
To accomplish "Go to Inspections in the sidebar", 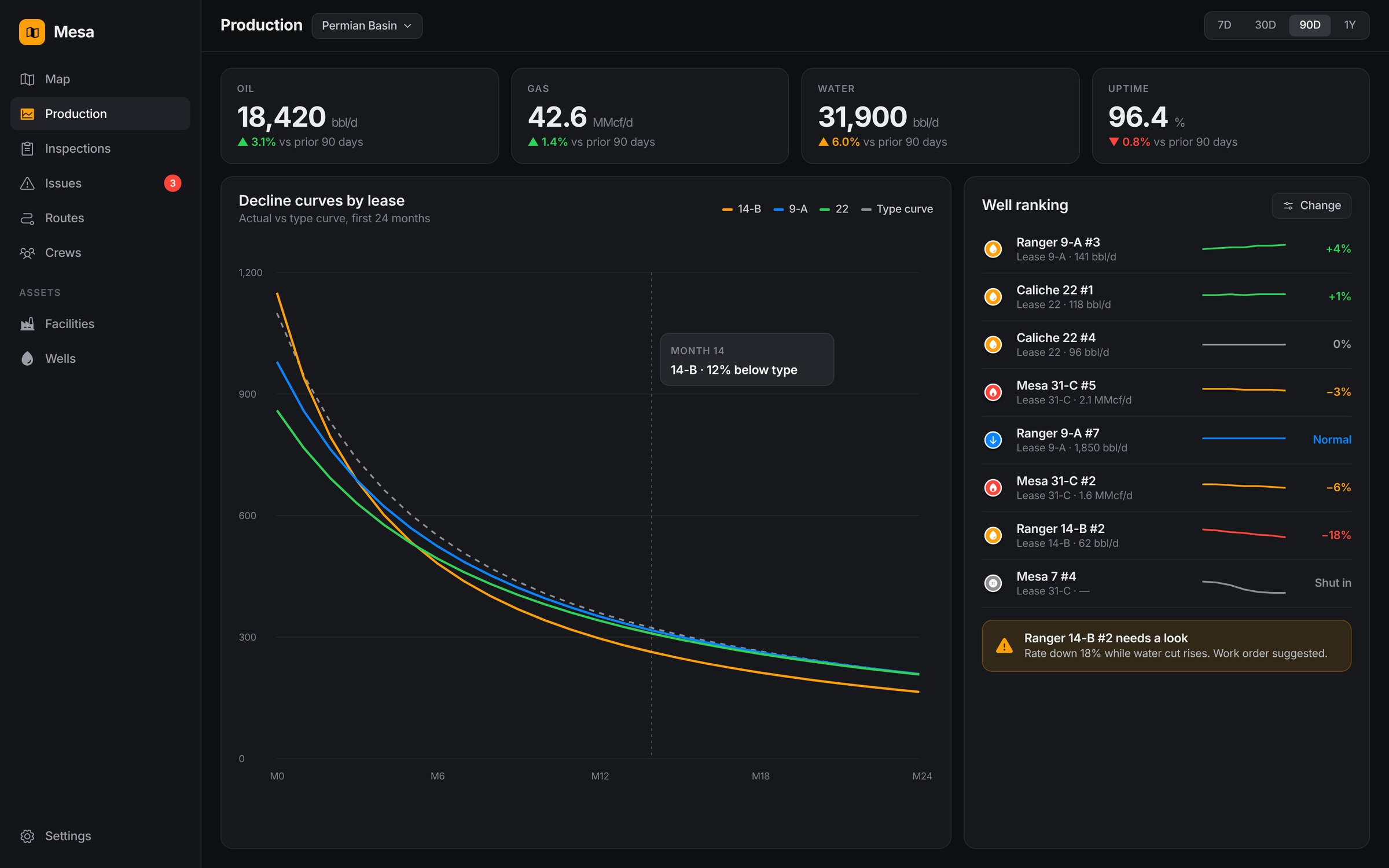I will tap(100, 149).
